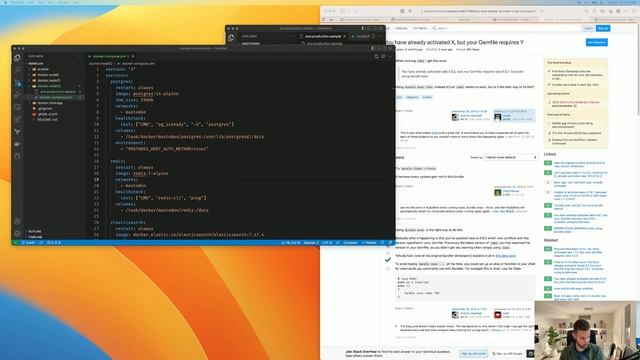Click Log in button on Stack Overflow

click(588, 28)
